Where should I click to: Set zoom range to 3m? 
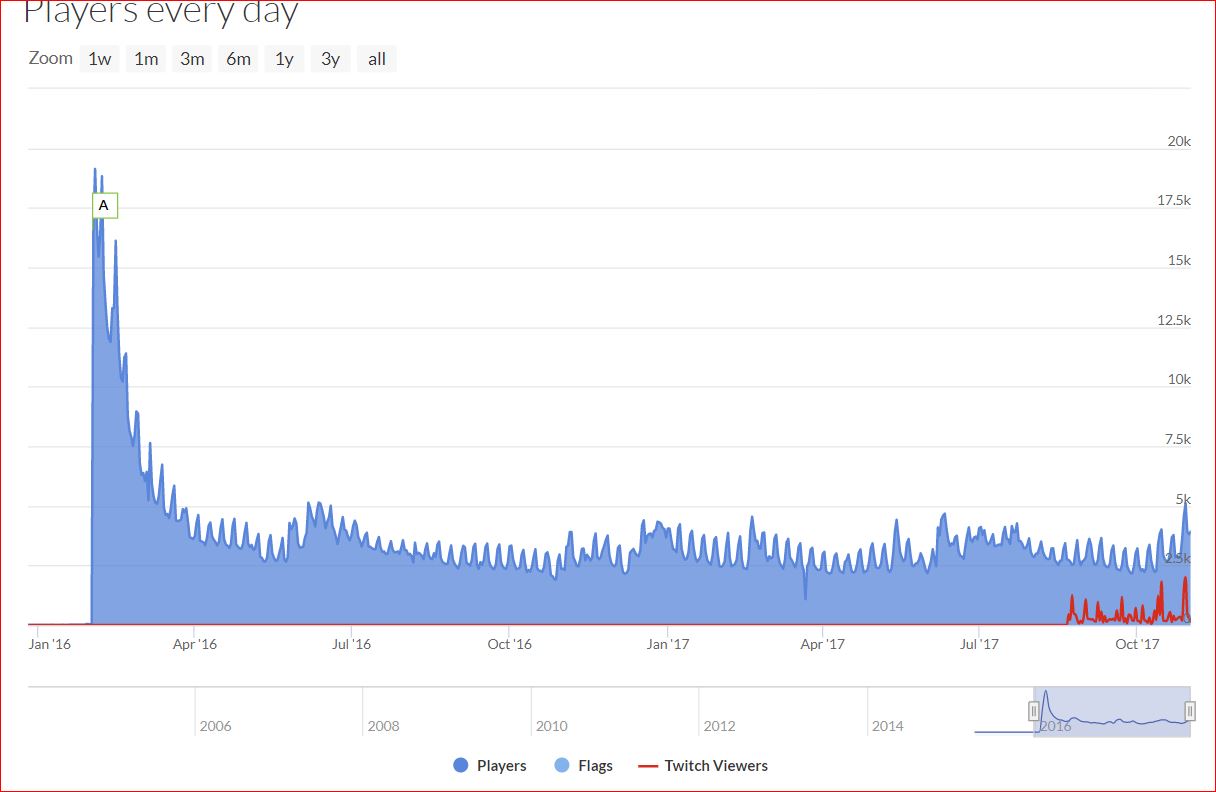[192, 59]
